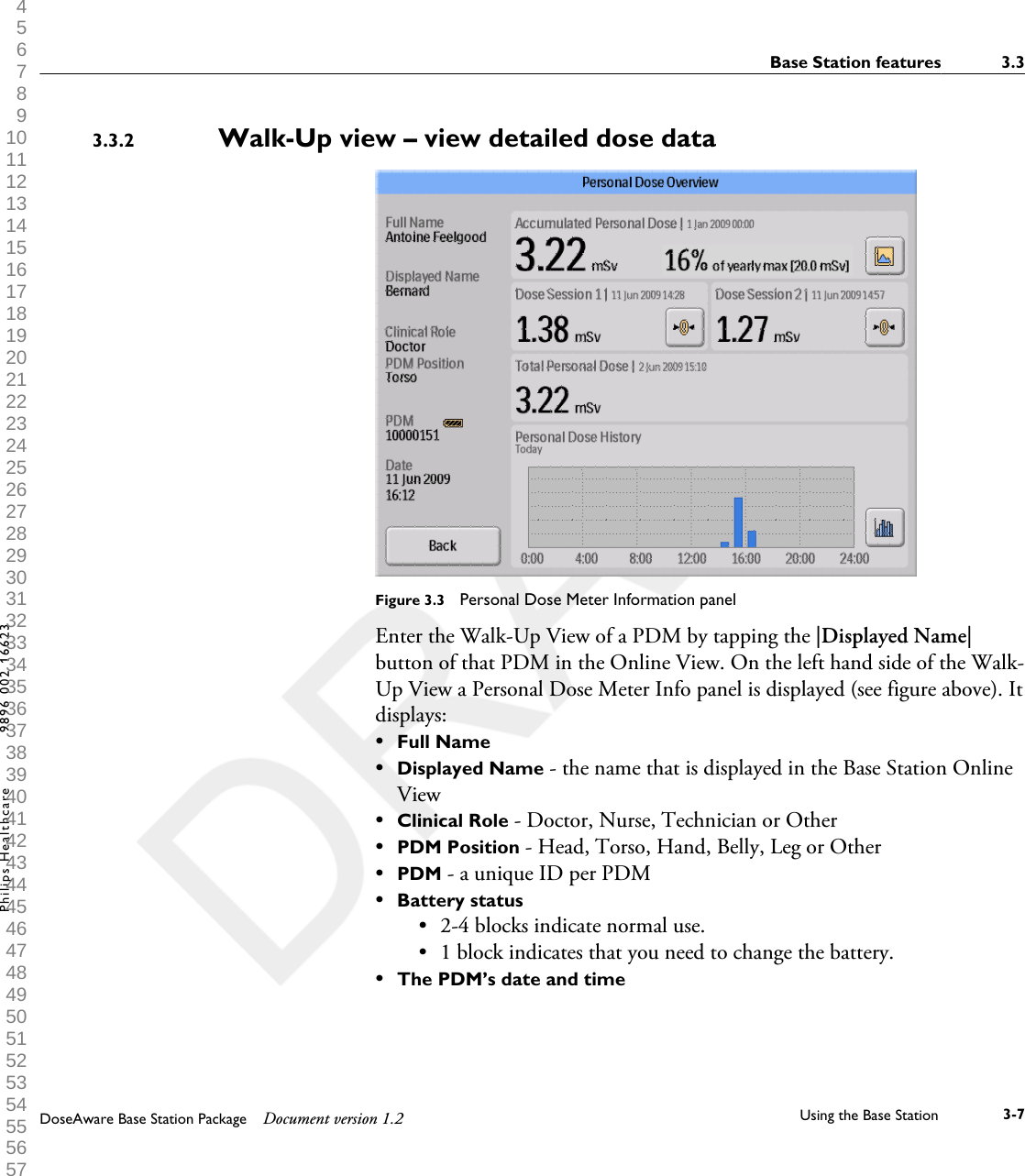Open the Personal Dose History histogram icon
The height and width of the screenshot is (1176, 1025).
pyautogui.click(x=883, y=527)
